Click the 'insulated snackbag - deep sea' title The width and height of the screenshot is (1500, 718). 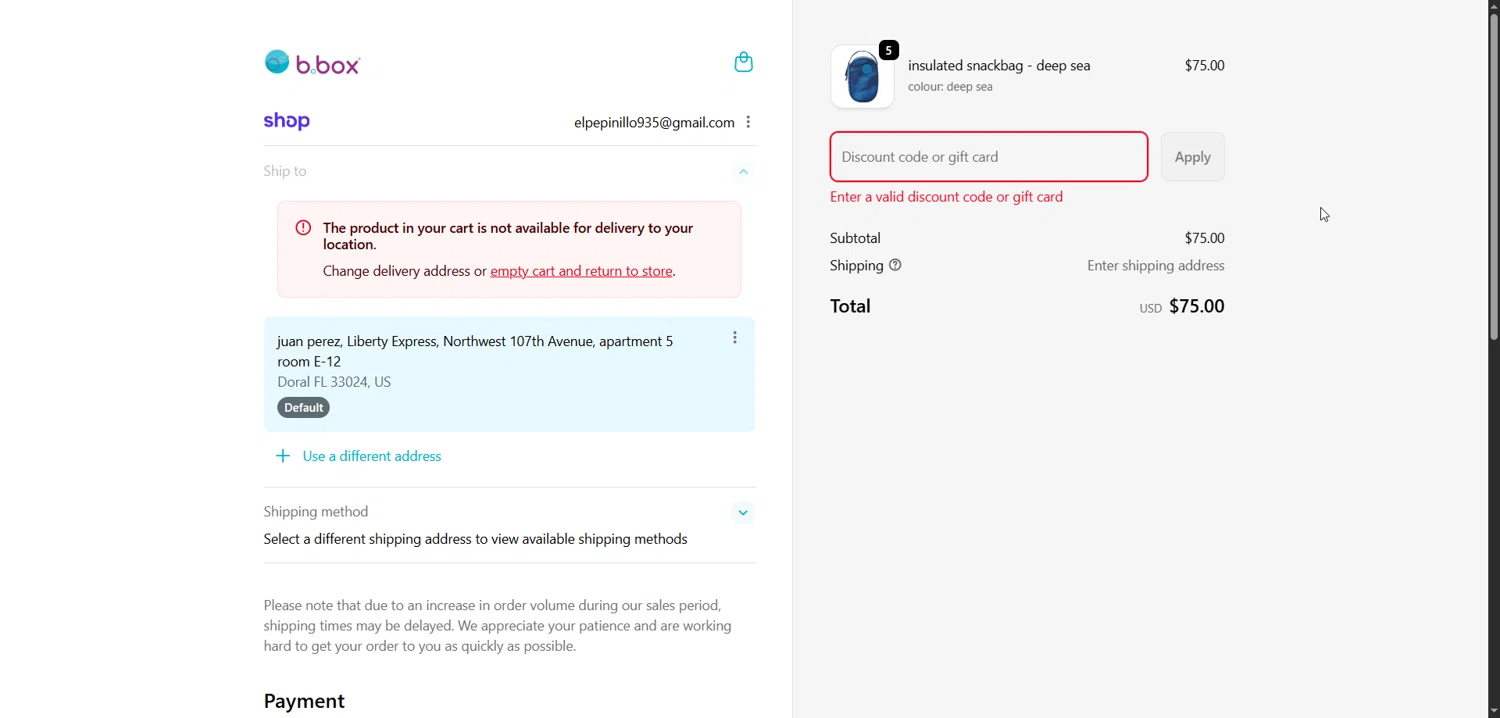coord(999,65)
